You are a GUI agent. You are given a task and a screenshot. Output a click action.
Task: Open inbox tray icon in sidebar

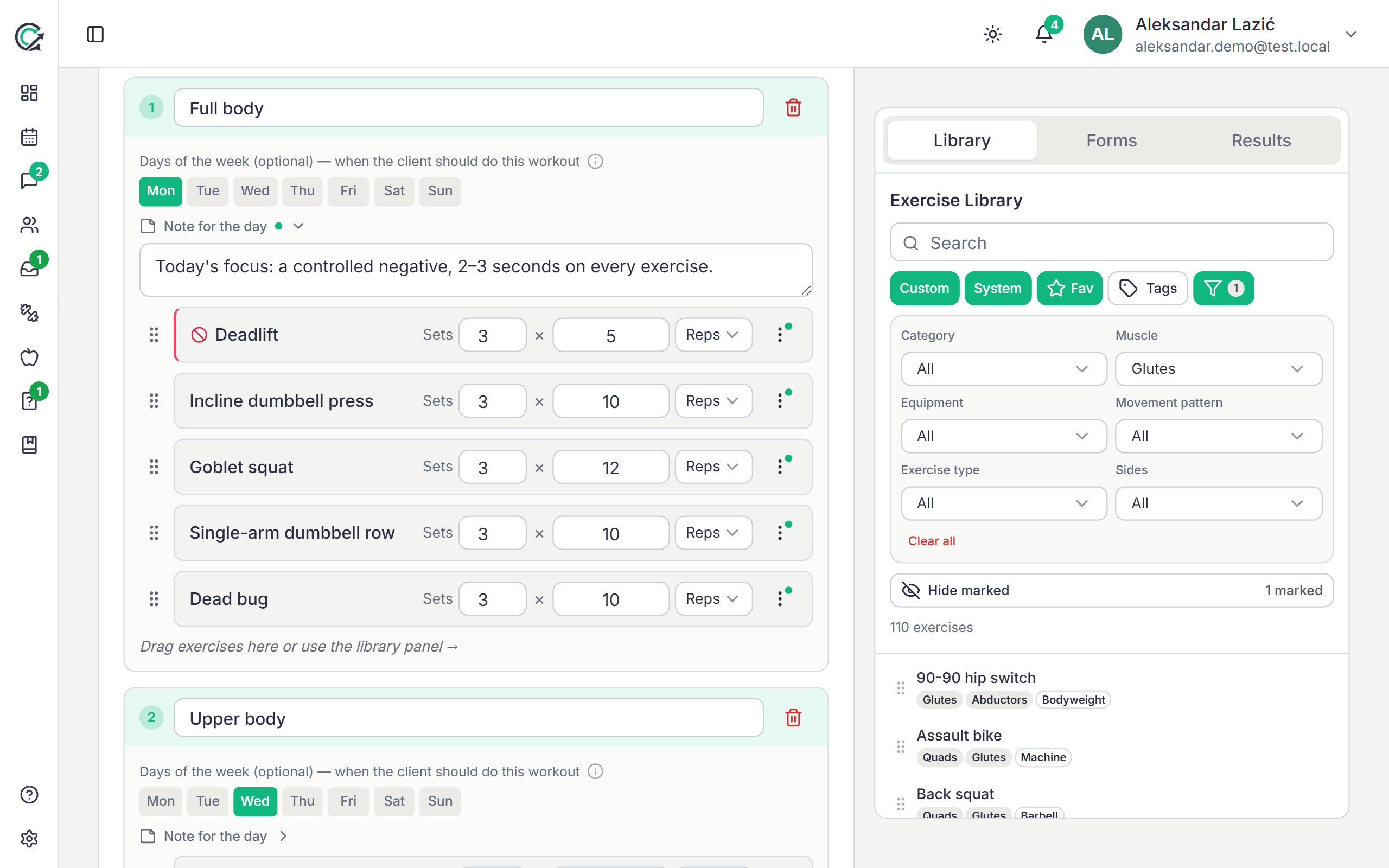pos(29,269)
